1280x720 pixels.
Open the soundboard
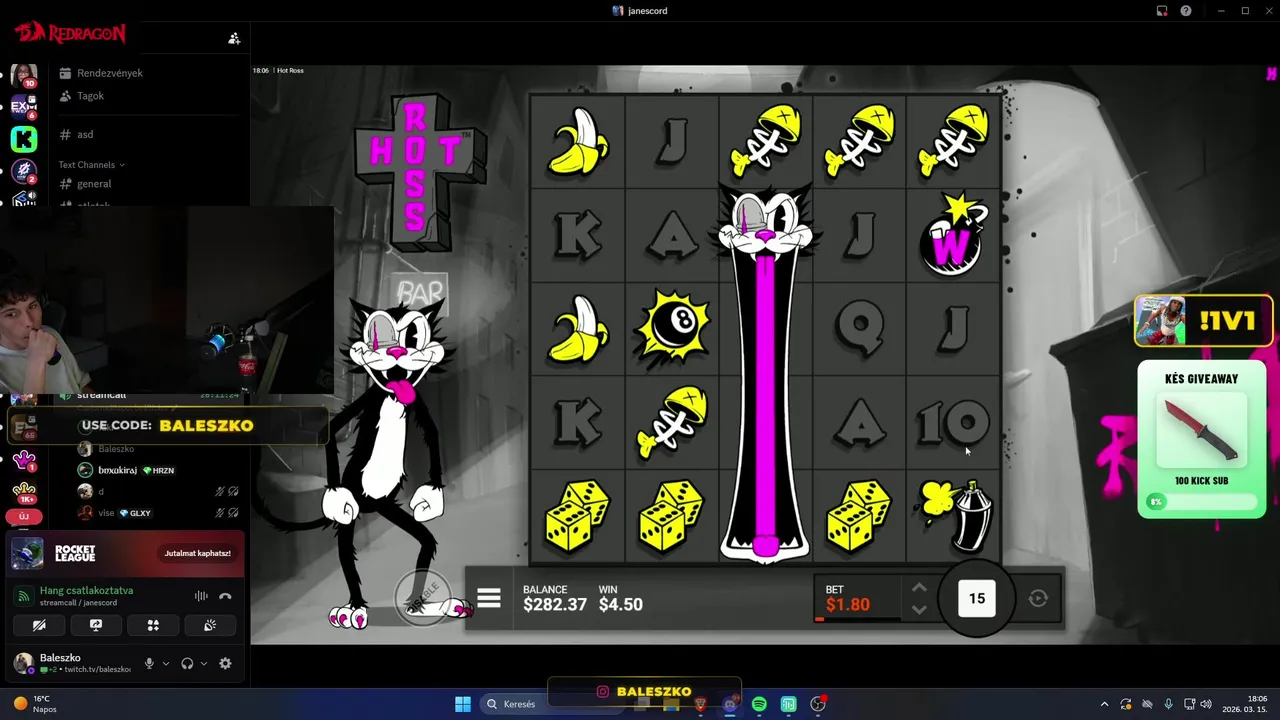pyautogui.click(x=210, y=625)
